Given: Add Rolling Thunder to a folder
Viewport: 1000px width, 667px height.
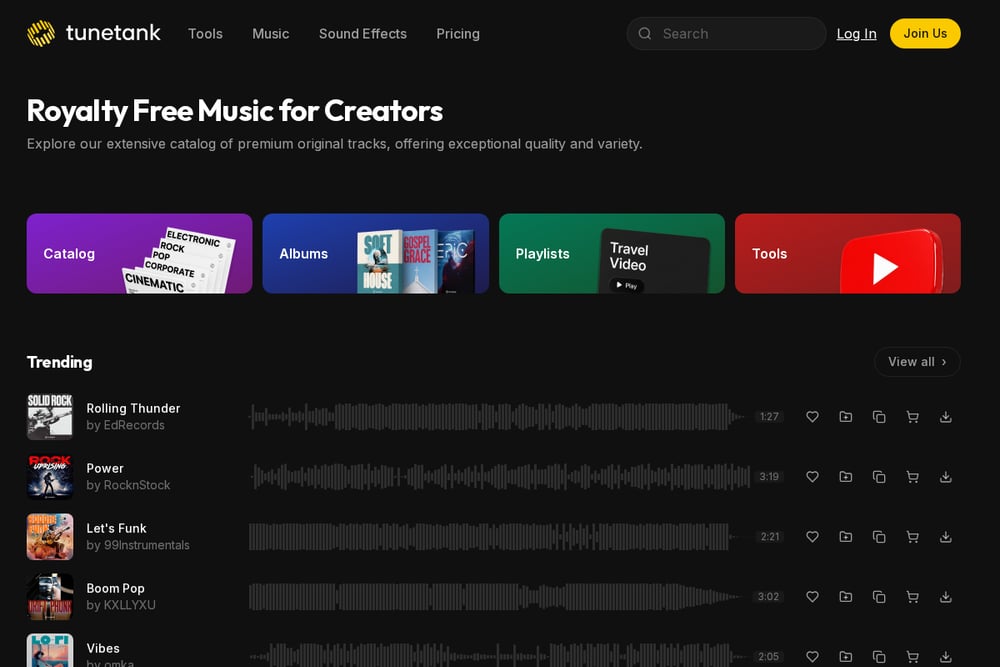Looking at the screenshot, I should coord(846,417).
